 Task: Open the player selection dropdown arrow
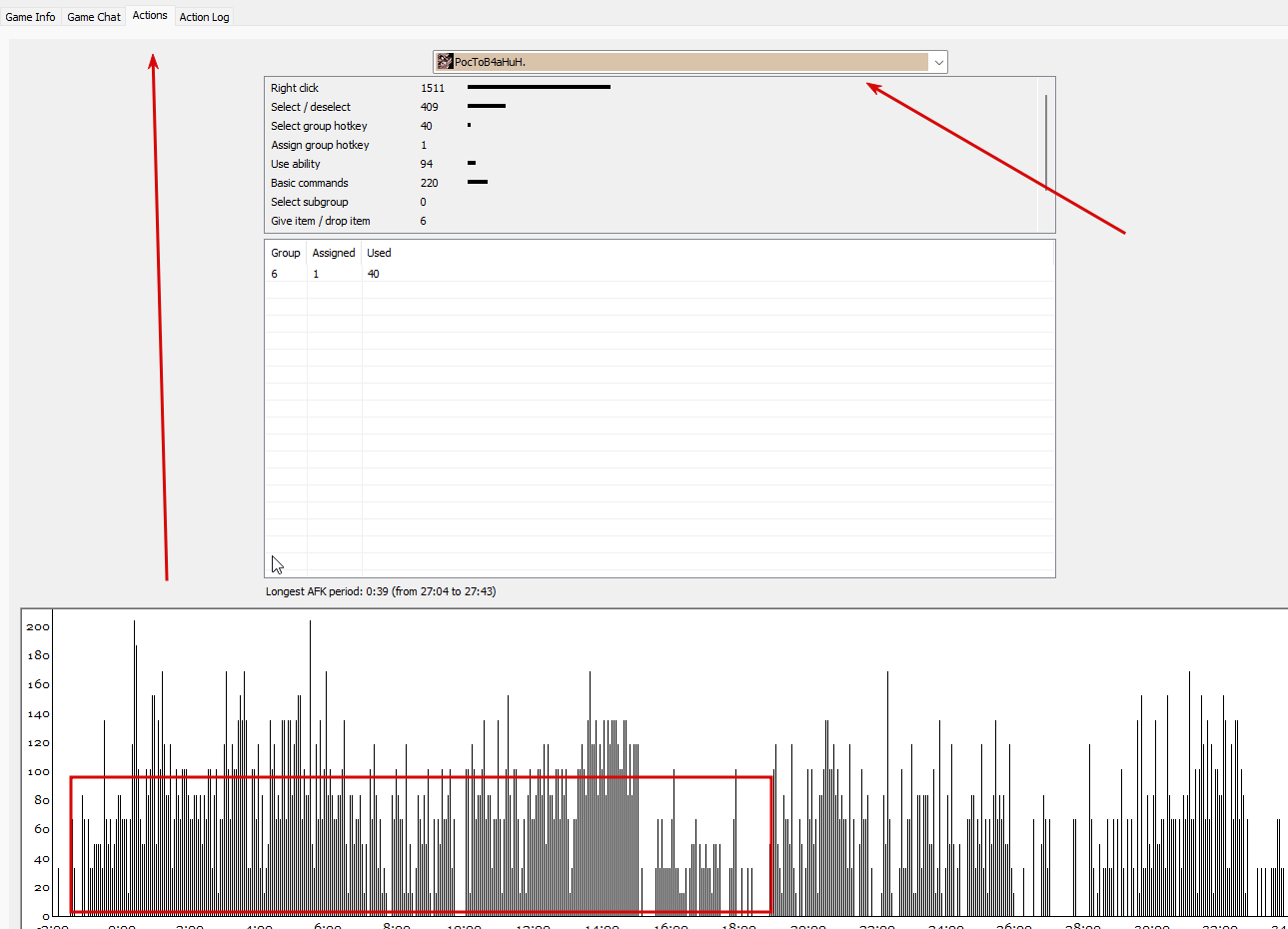(938, 62)
